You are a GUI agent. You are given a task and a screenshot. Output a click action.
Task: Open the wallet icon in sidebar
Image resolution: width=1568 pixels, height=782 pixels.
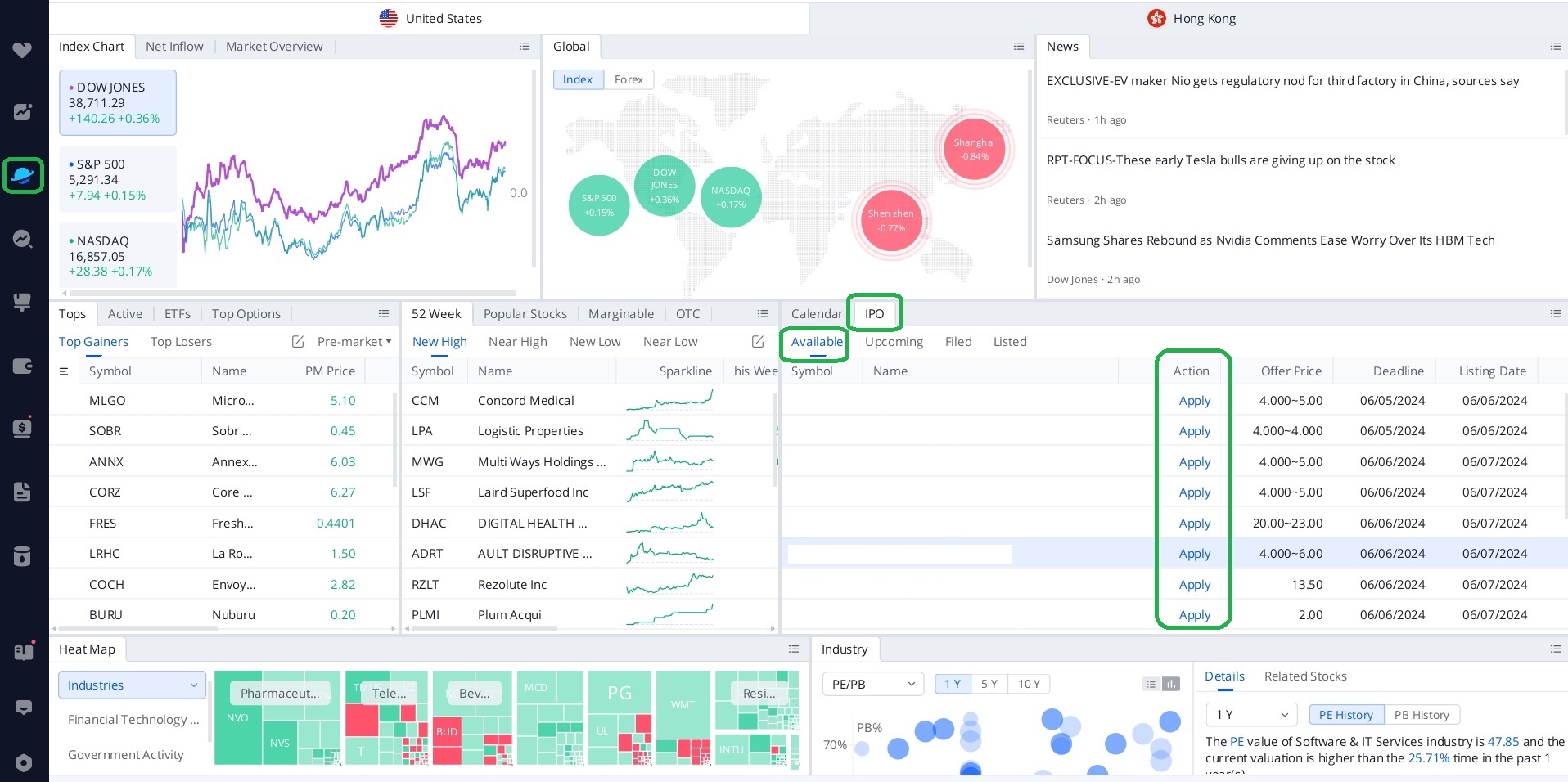pyautogui.click(x=22, y=366)
